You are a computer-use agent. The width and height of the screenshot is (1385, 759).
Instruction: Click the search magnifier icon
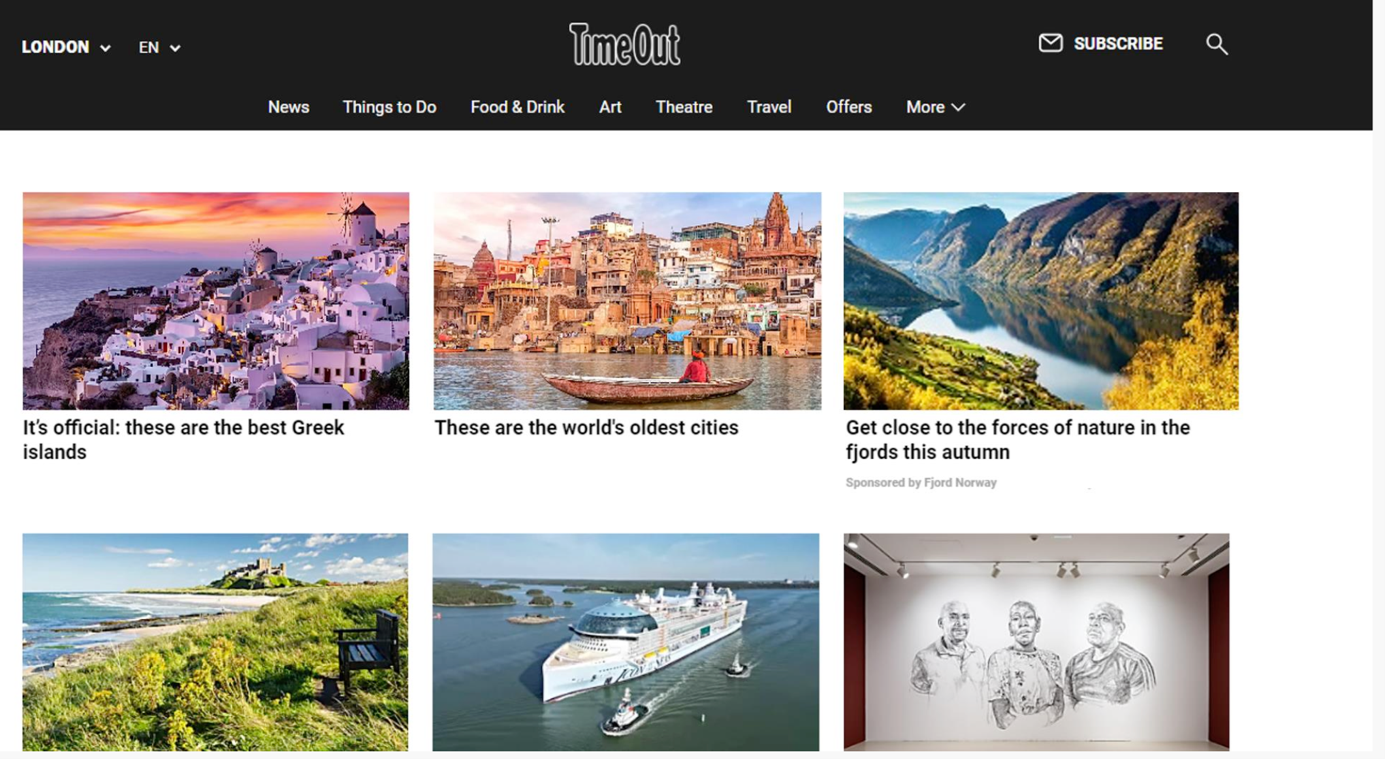[1216, 44]
